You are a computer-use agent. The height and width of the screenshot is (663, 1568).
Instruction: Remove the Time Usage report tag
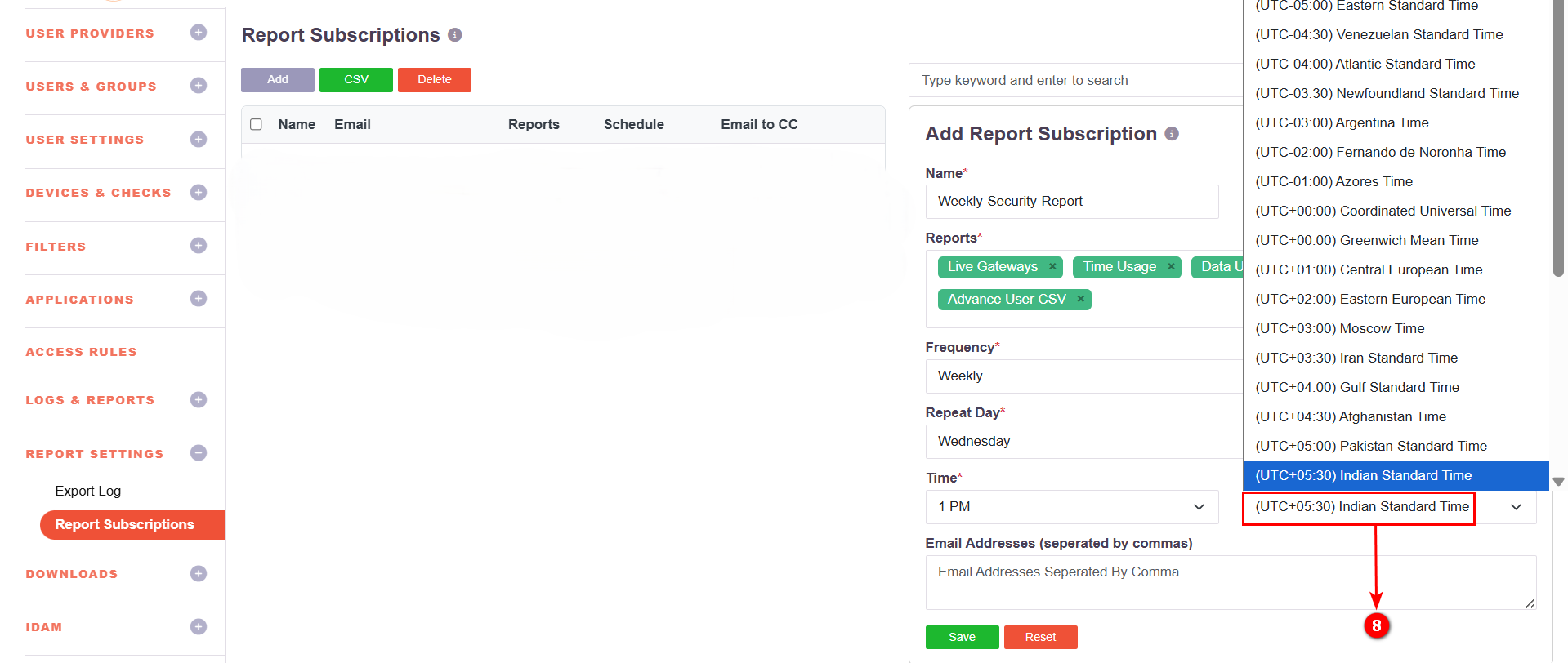coord(1171,267)
